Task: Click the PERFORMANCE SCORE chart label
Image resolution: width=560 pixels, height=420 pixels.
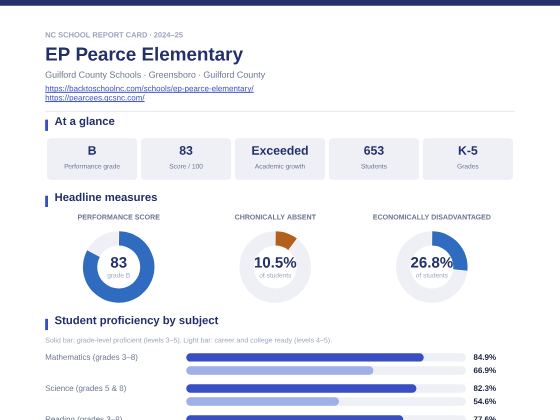Action: point(119,217)
